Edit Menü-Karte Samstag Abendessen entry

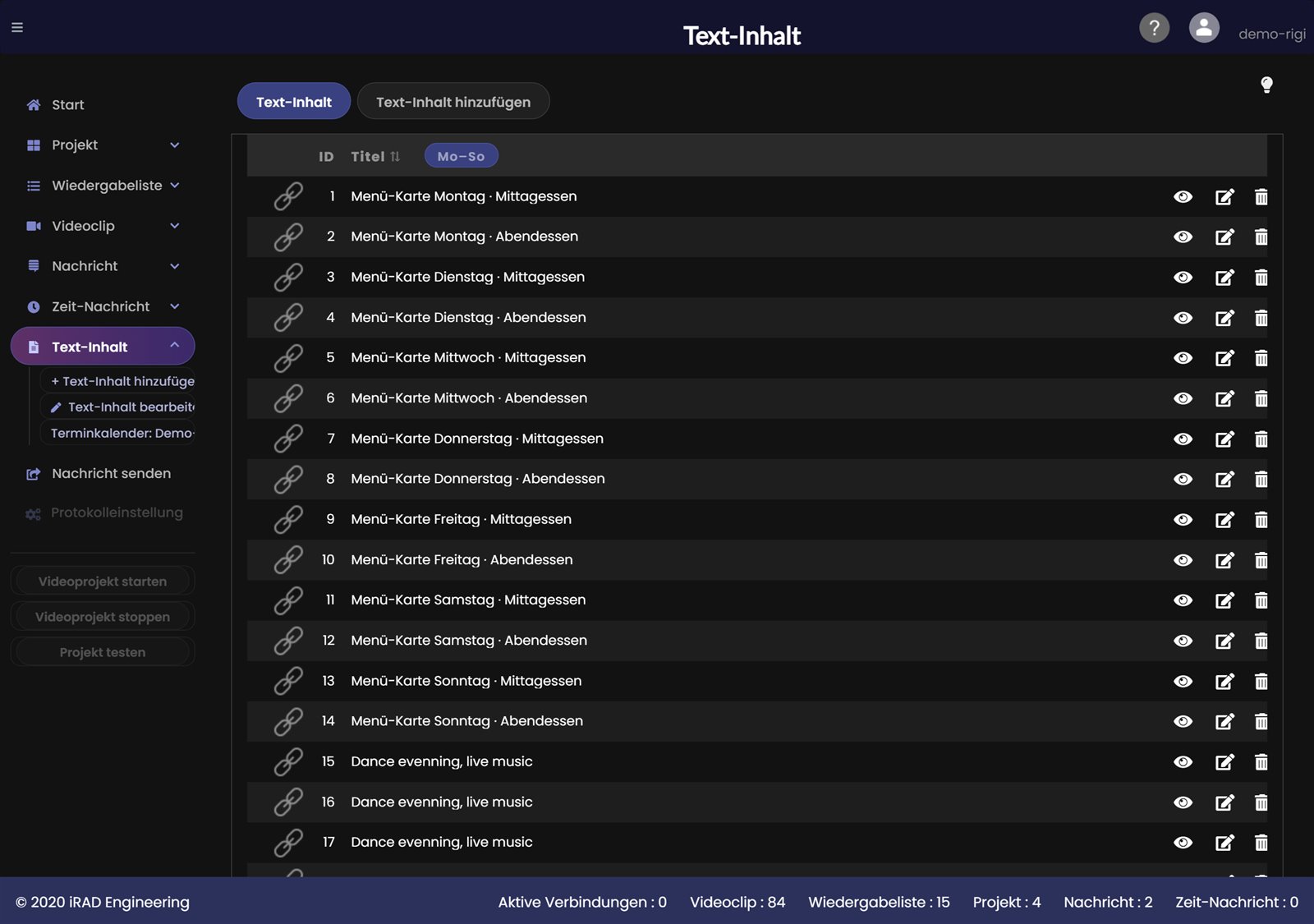pyautogui.click(x=1224, y=640)
